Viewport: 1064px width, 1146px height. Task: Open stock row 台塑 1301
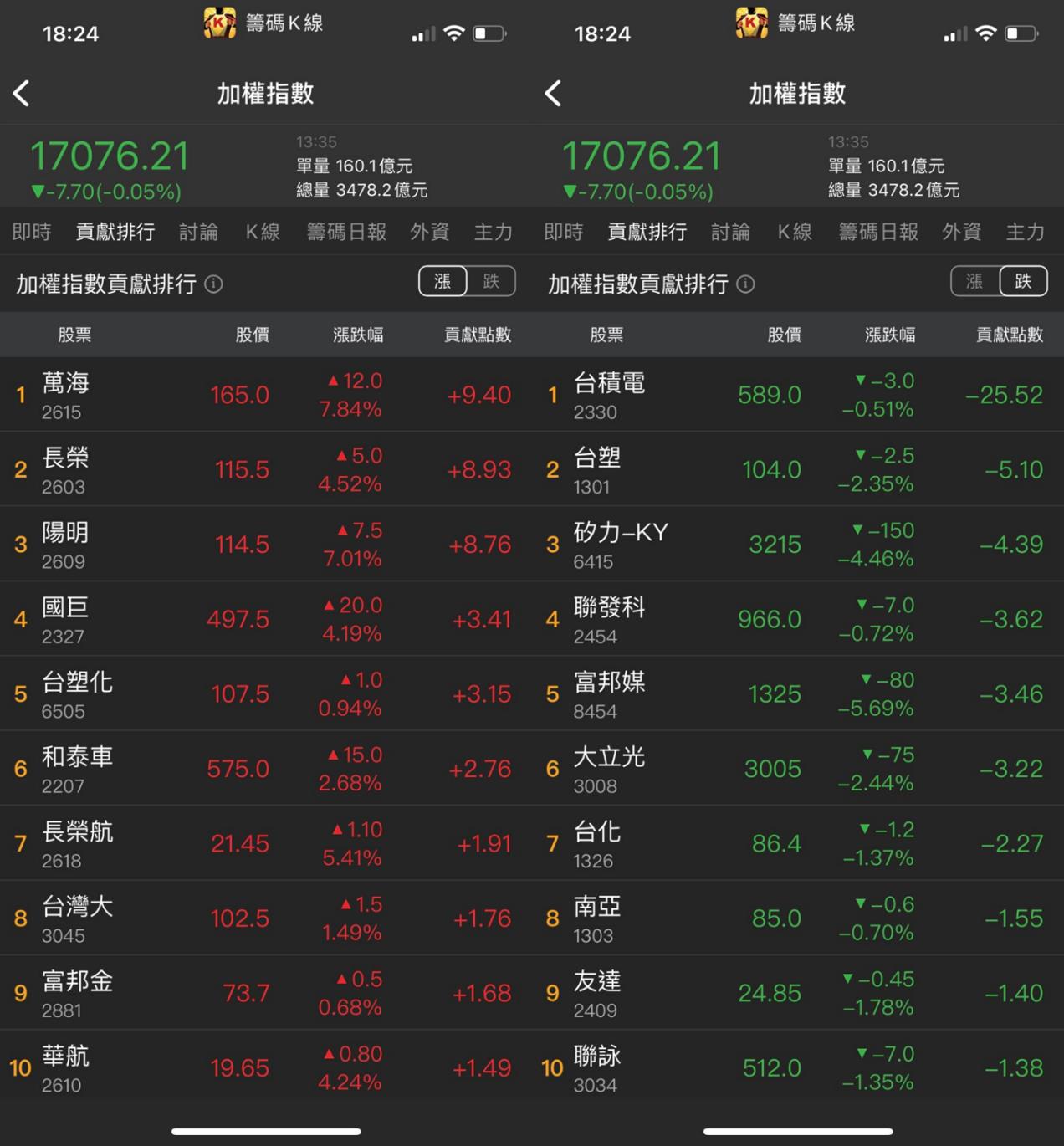(798, 469)
